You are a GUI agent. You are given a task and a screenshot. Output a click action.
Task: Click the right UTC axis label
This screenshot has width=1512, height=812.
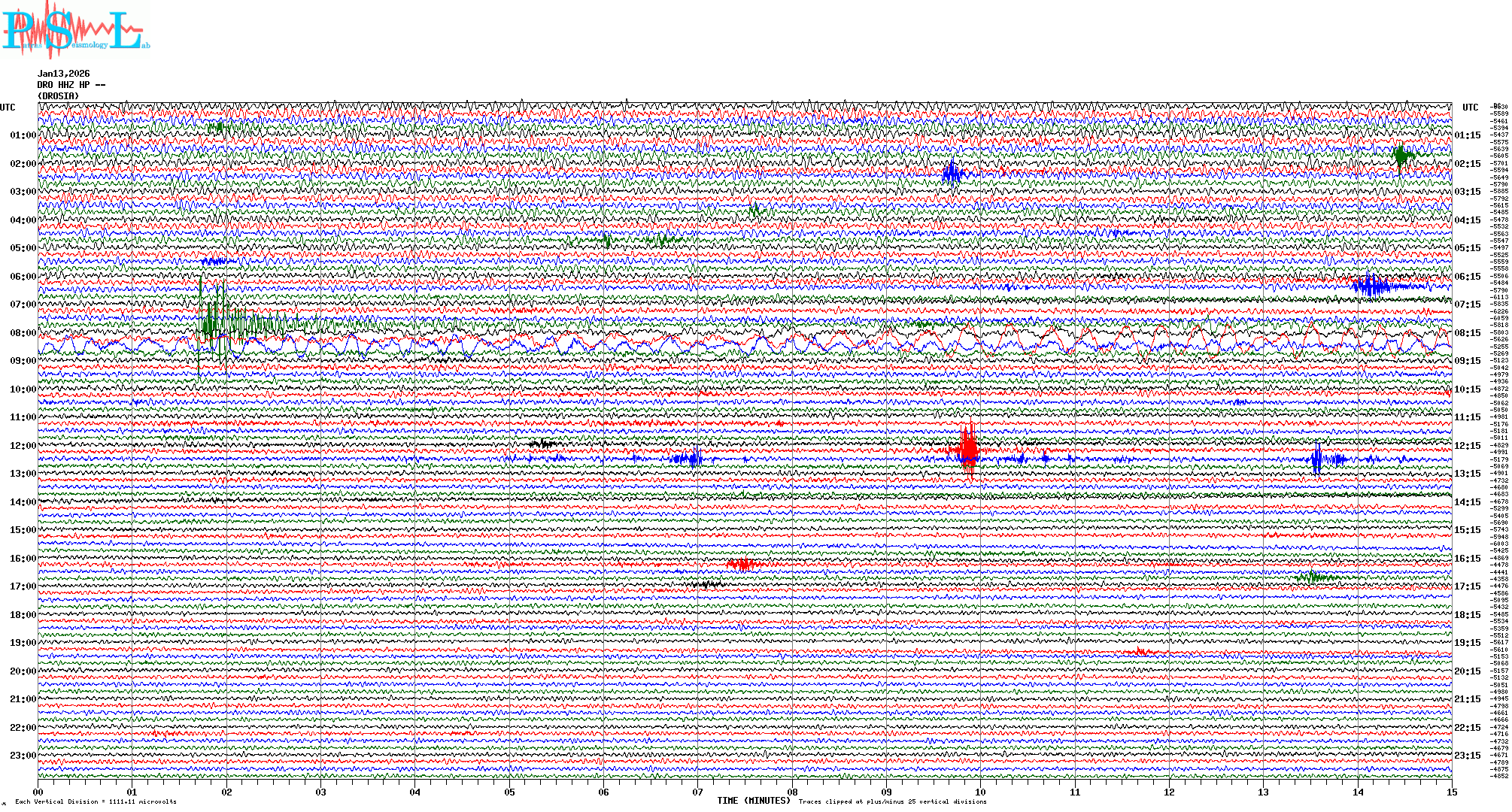click(x=1470, y=108)
